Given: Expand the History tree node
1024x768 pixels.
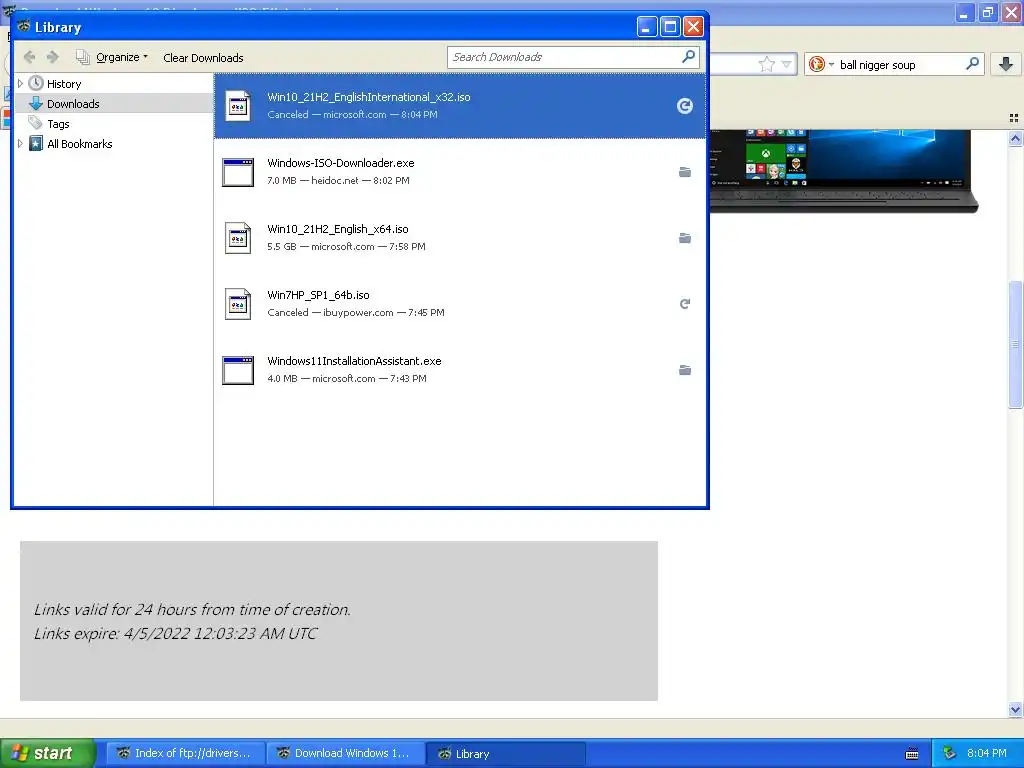Looking at the screenshot, I should (x=20, y=84).
